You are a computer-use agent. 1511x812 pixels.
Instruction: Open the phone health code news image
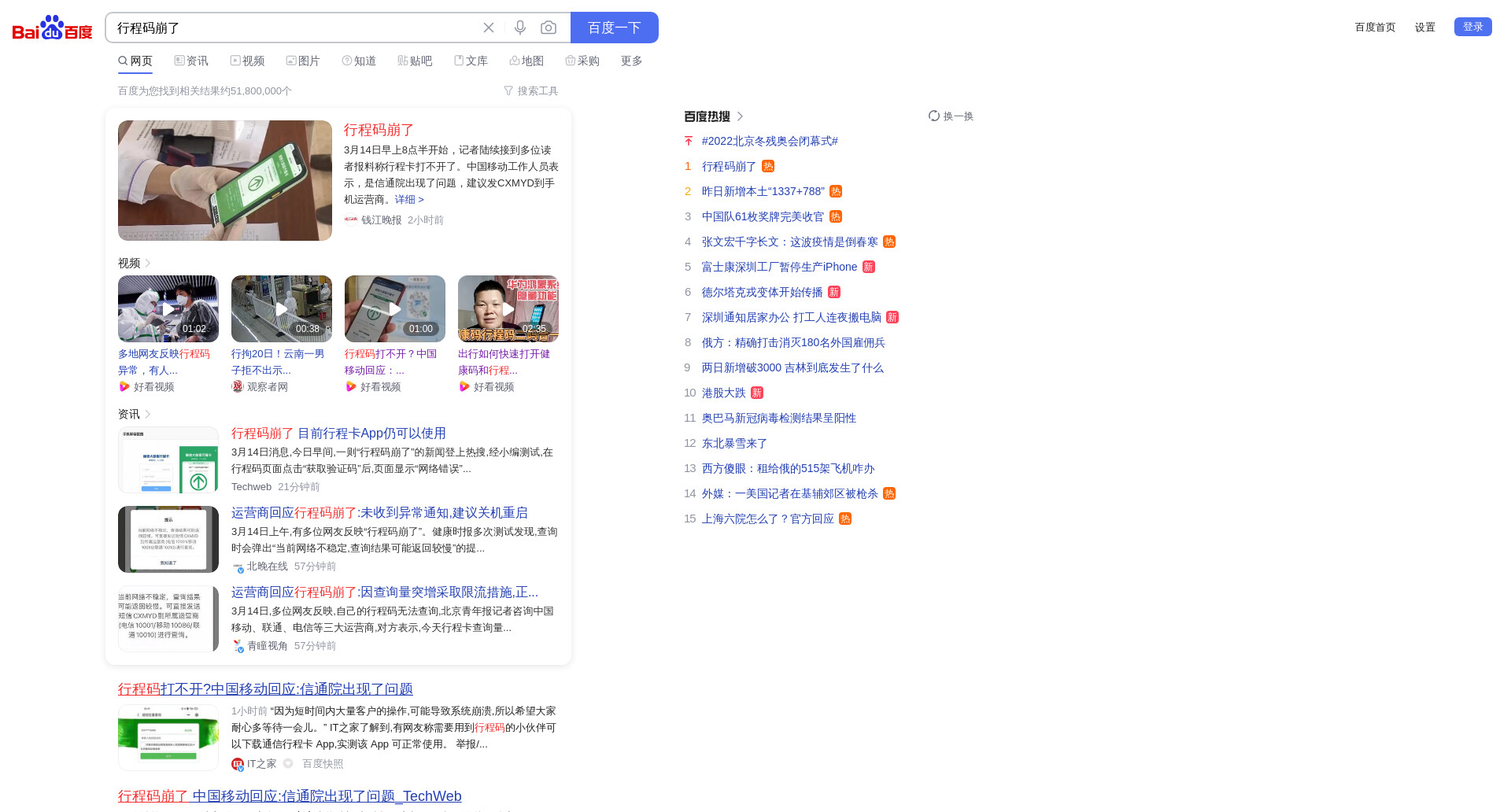coord(225,180)
